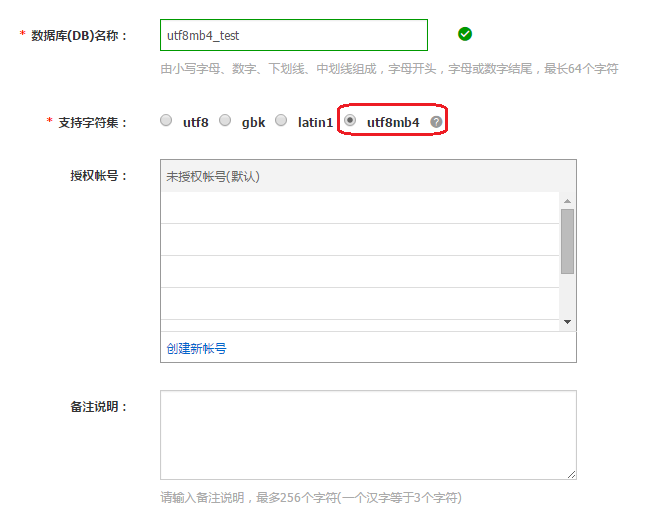Click the 授权帐号 field label
This screenshot has width=664, height=510.
click(x=98, y=176)
